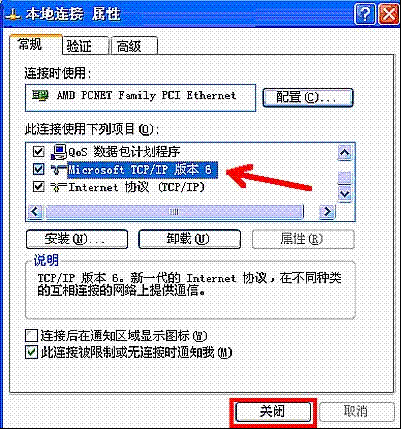This screenshot has width=401, height=429.
Task: Click the connection icon in the title bar
Action: coord(12,16)
